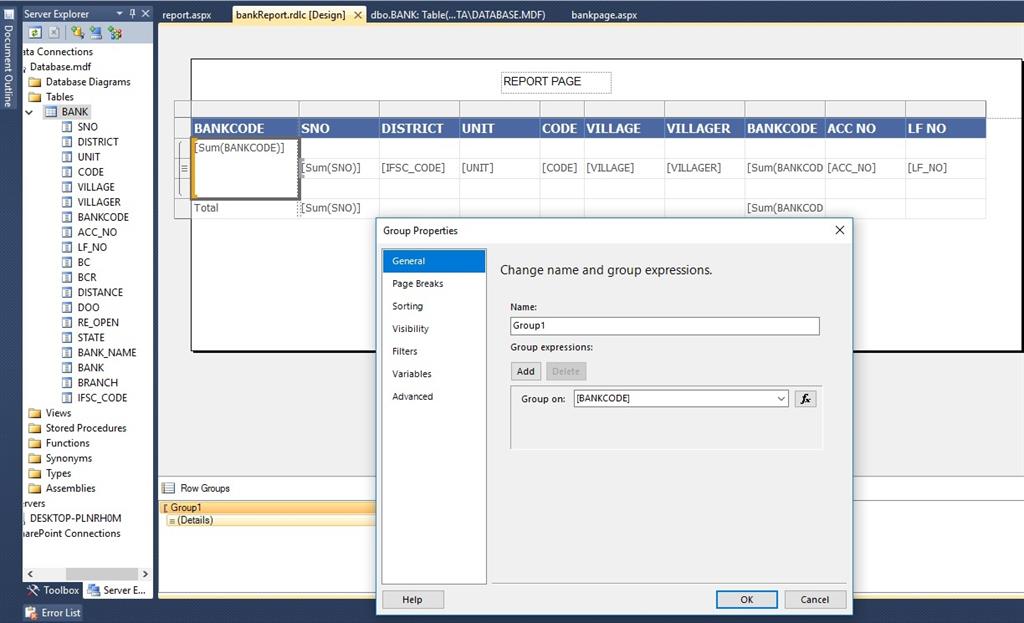
Task: Click the Connect to Database icon
Action: tap(78, 33)
